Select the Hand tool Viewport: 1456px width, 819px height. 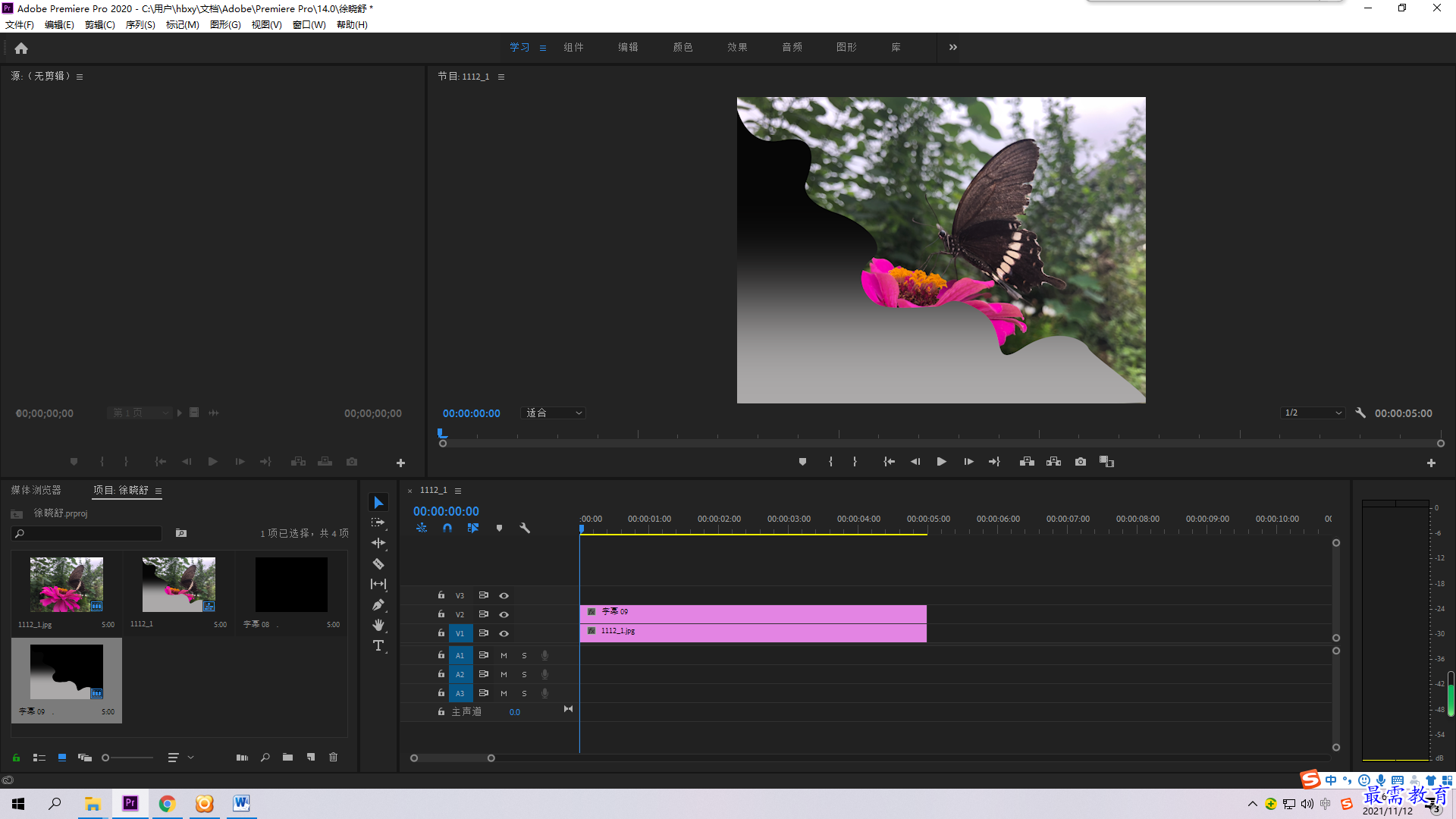tap(378, 625)
